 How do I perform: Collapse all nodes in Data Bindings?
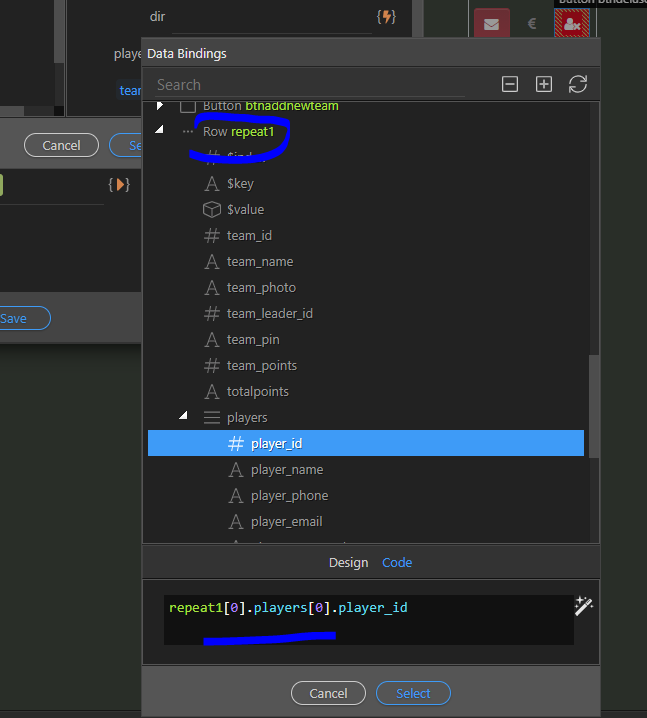[510, 85]
